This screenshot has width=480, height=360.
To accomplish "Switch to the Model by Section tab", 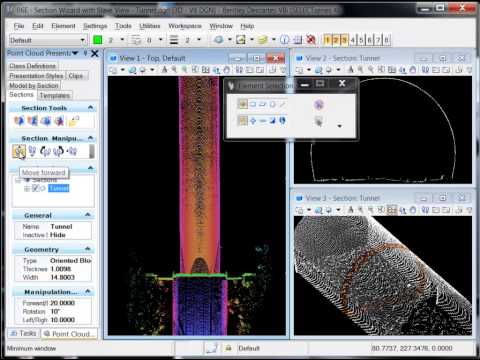I will (x=34, y=85).
